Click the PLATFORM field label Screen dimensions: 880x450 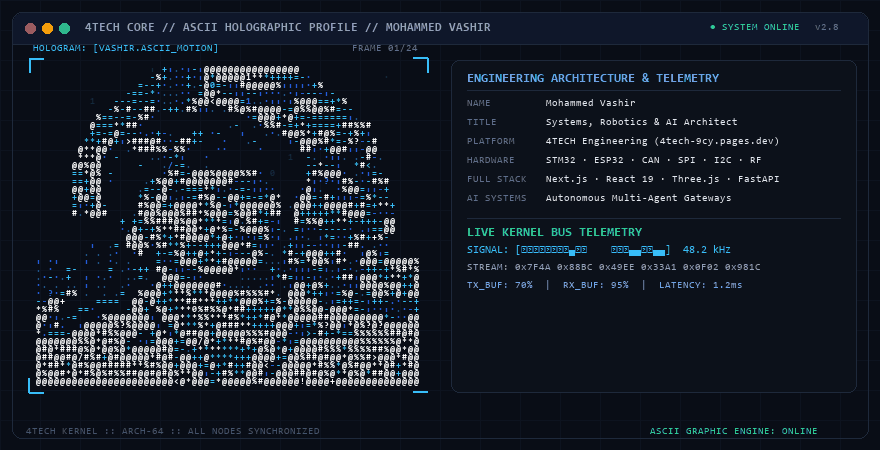[491, 141]
